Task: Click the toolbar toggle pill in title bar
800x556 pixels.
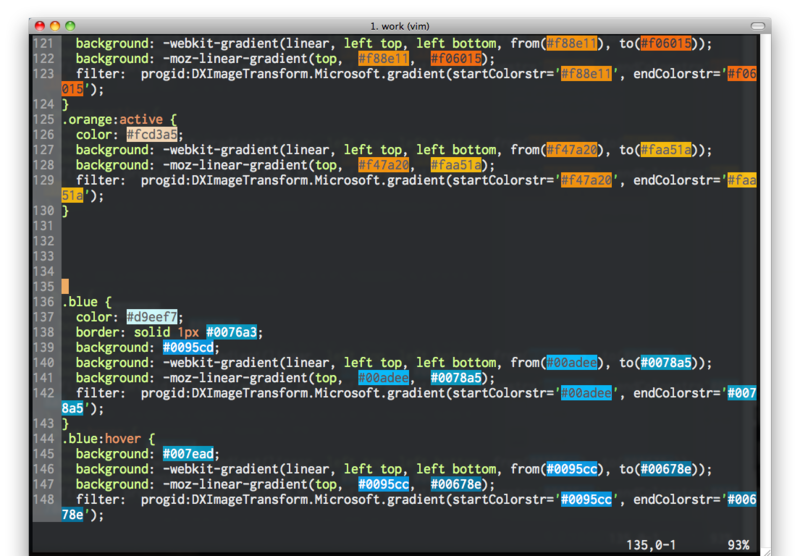Action: click(758, 26)
